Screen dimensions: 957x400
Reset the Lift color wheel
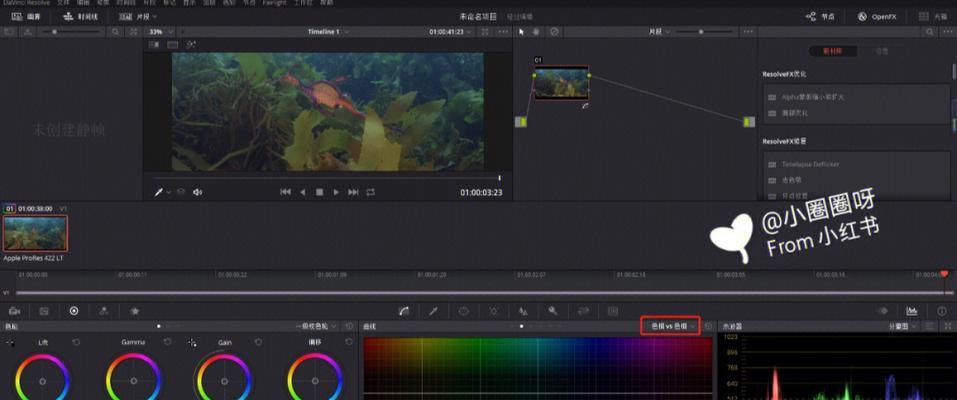pos(76,343)
